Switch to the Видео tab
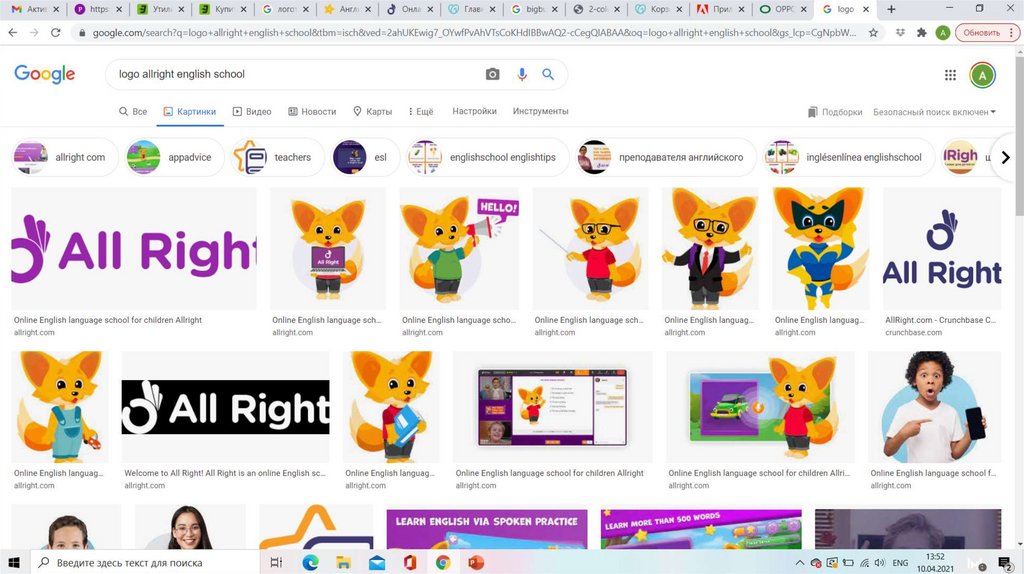The height and width of the screenshot is (574, 1024). pyautogui.click(x=251, y=112)
